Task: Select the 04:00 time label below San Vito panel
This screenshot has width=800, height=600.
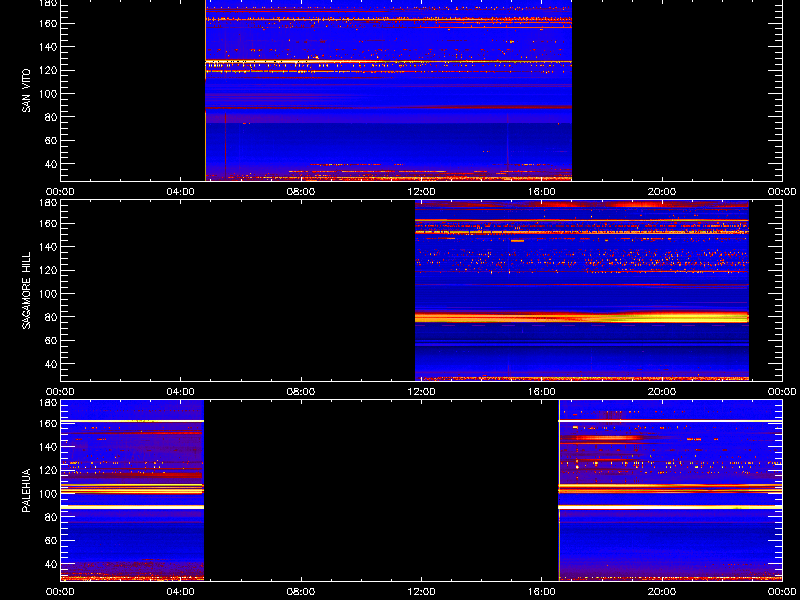Action: tap(181, 192)
